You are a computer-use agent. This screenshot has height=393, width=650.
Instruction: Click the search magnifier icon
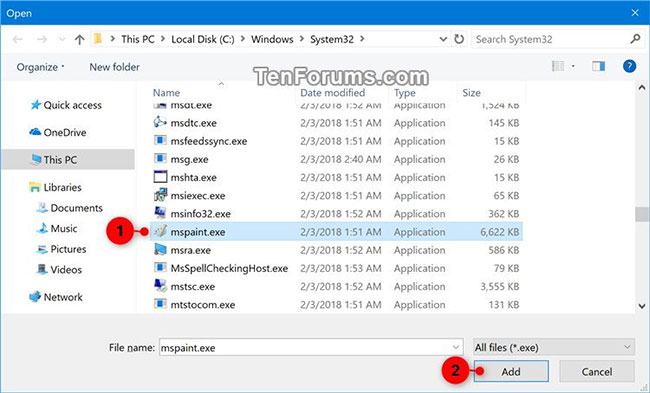point(635,39)
